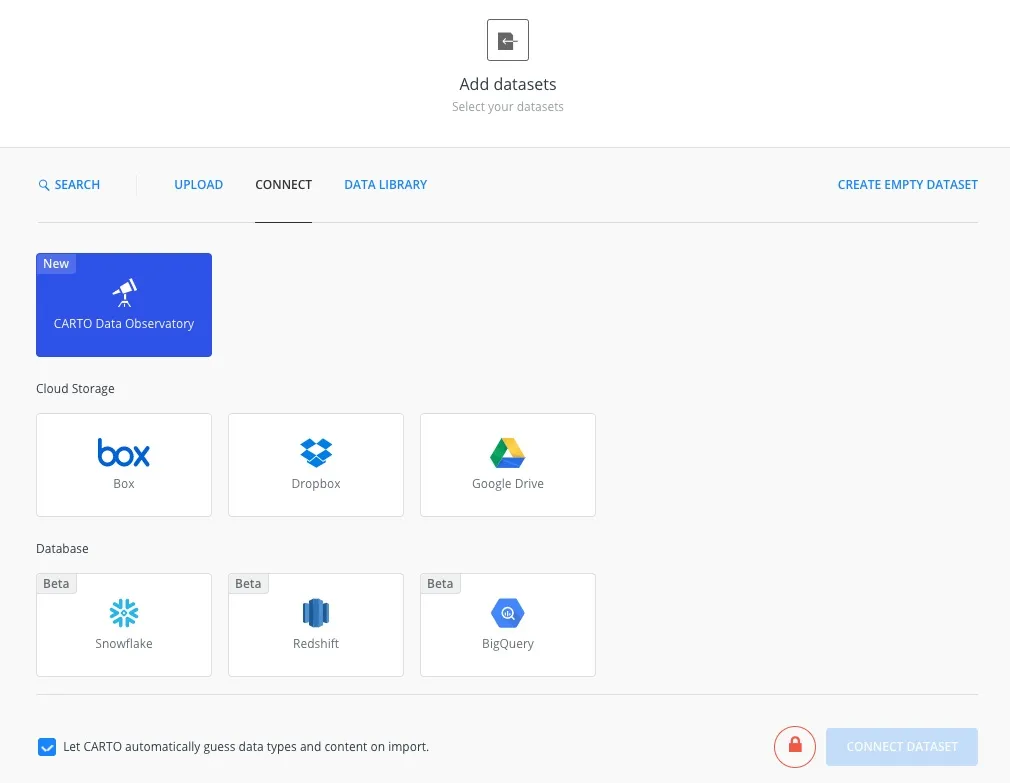Disable automatic data type guessing on import
This screenshot has width=1010, height=783.
47,746
